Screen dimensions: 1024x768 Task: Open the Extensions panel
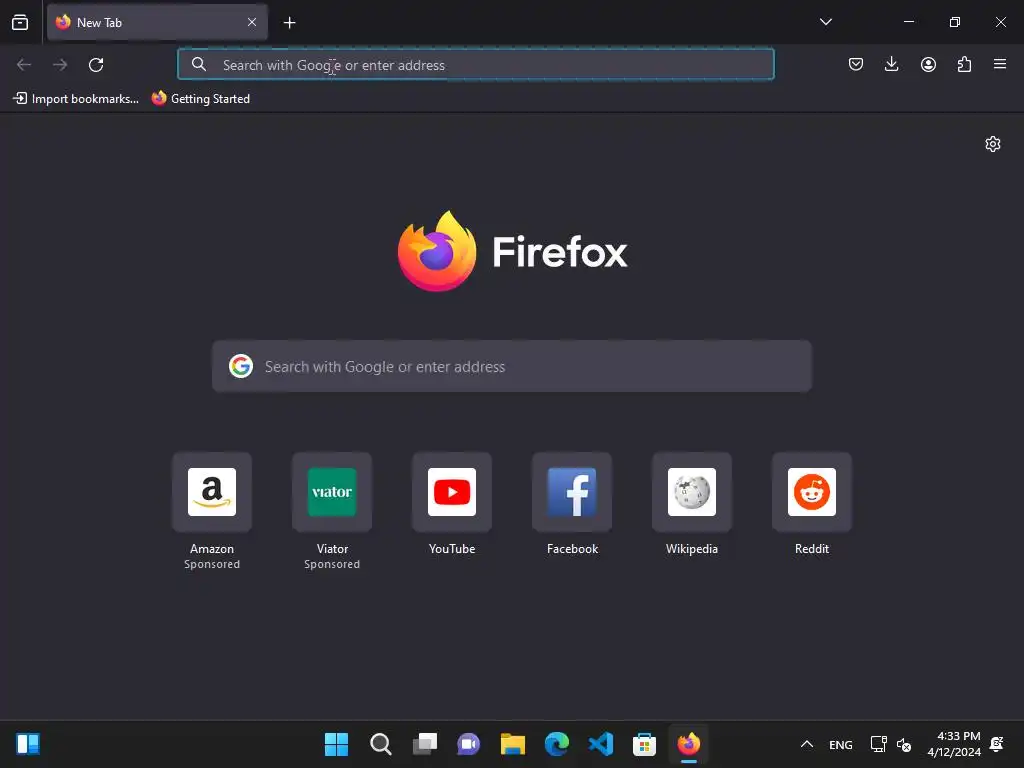click(x=964, y=64)
